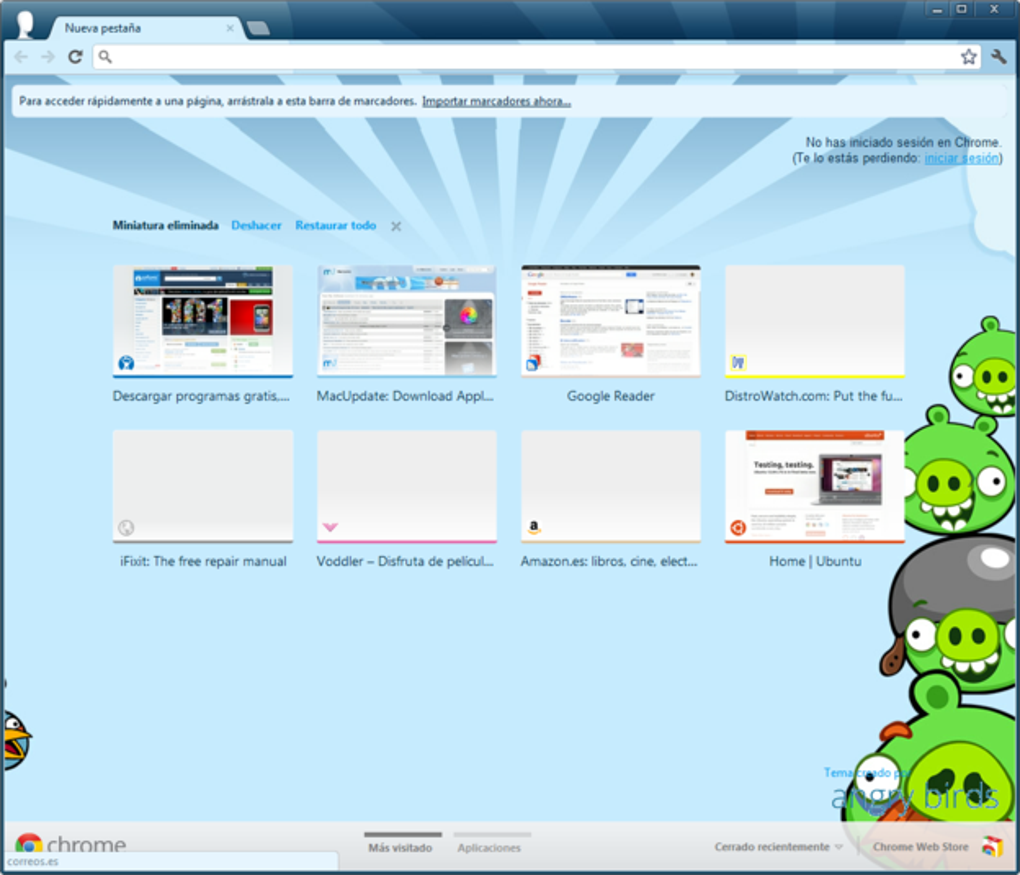
Task: Open the wrench settings menu
Action: point(999,57)
